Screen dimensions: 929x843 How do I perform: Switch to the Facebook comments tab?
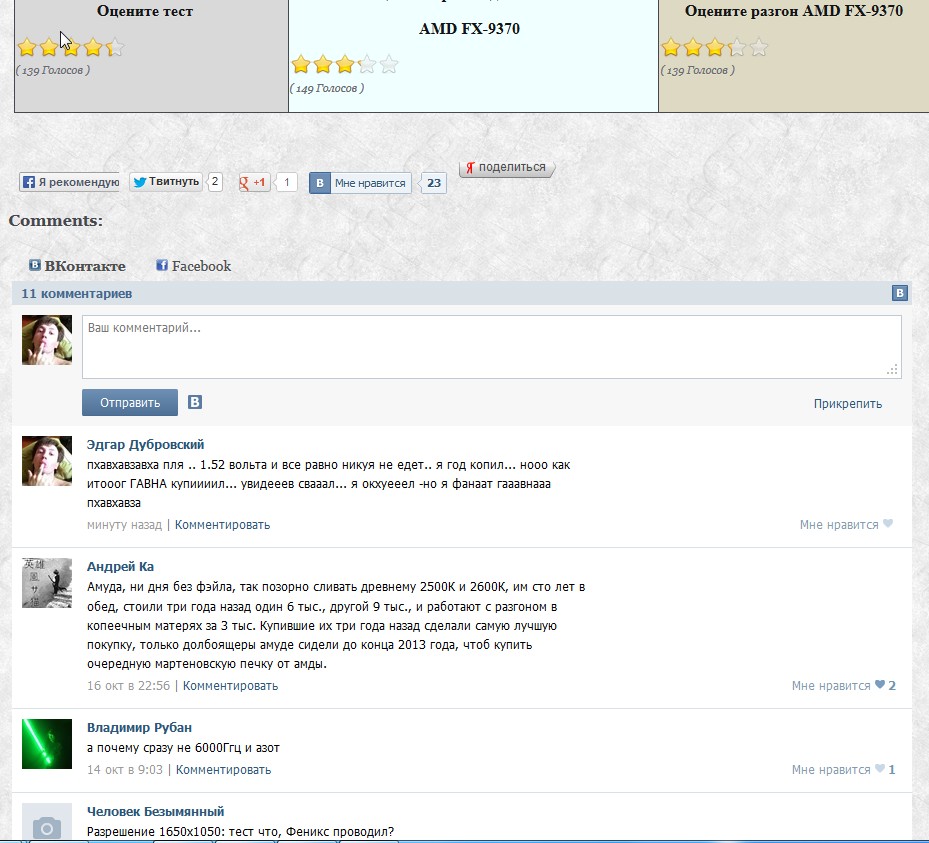pos(194,266)
